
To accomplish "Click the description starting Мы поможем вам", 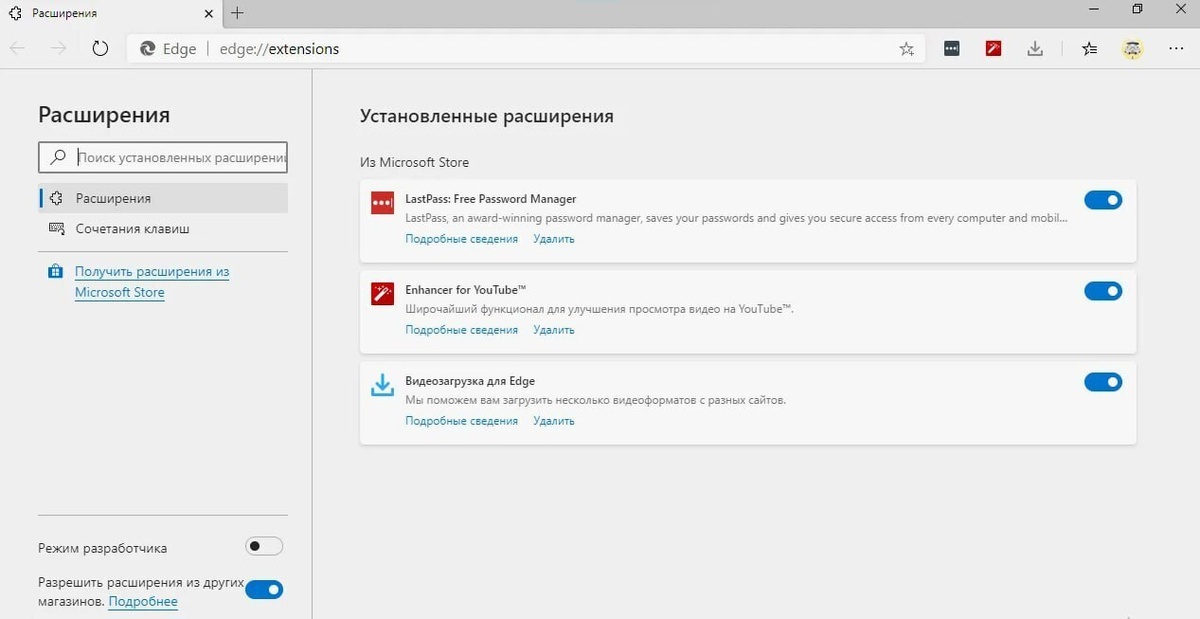I will pos(595,400).
